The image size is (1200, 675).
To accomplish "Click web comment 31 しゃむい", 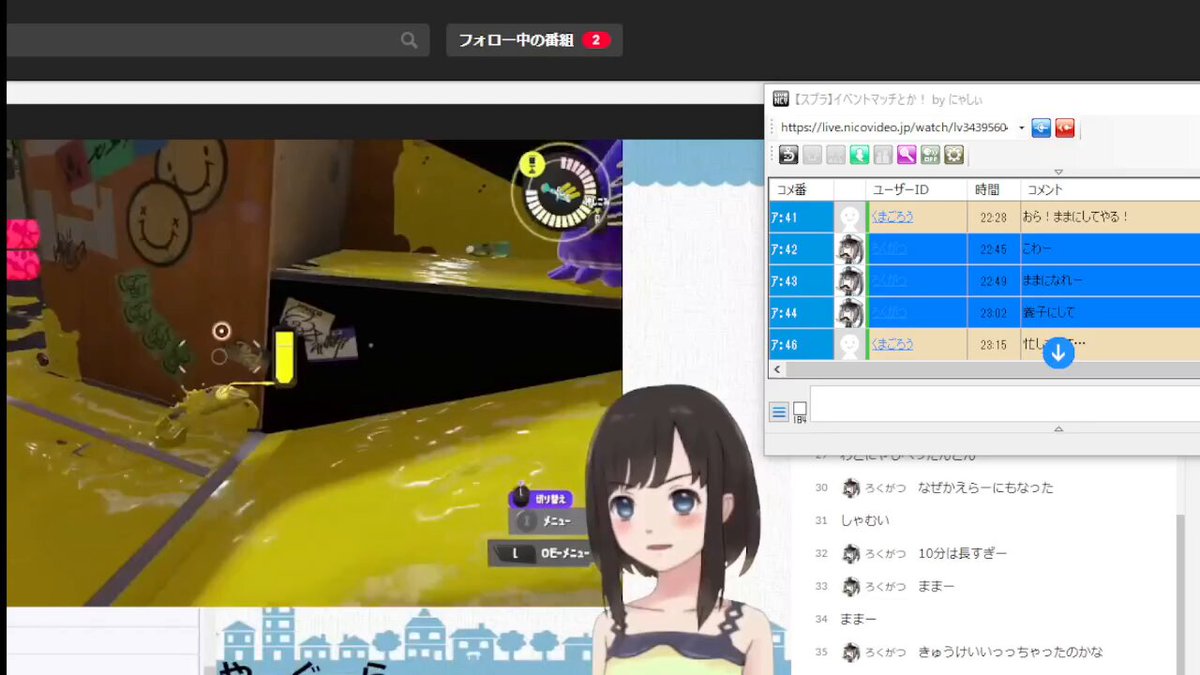I will click(865, 520).
